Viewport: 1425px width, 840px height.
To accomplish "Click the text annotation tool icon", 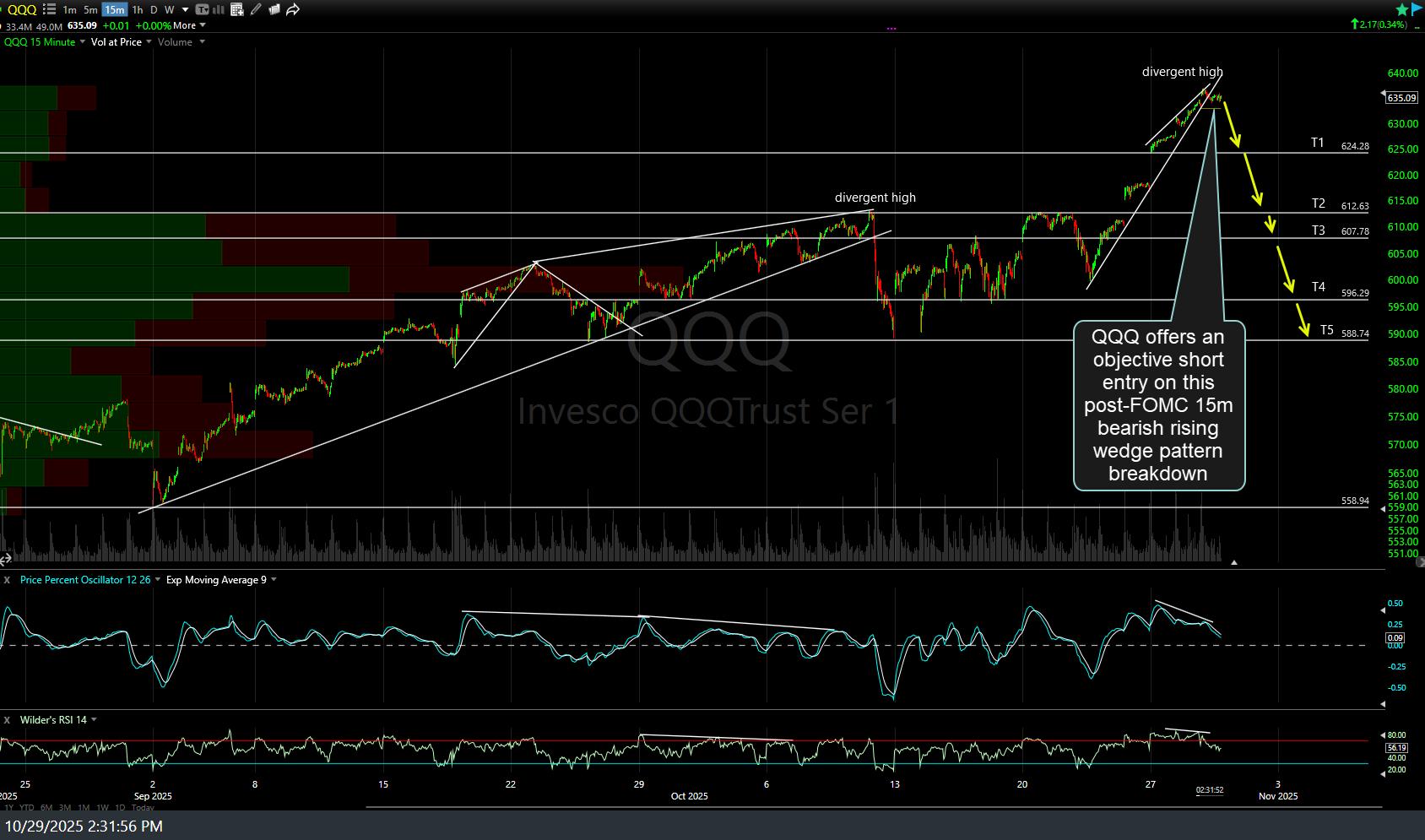I will [x=203, y=10].
